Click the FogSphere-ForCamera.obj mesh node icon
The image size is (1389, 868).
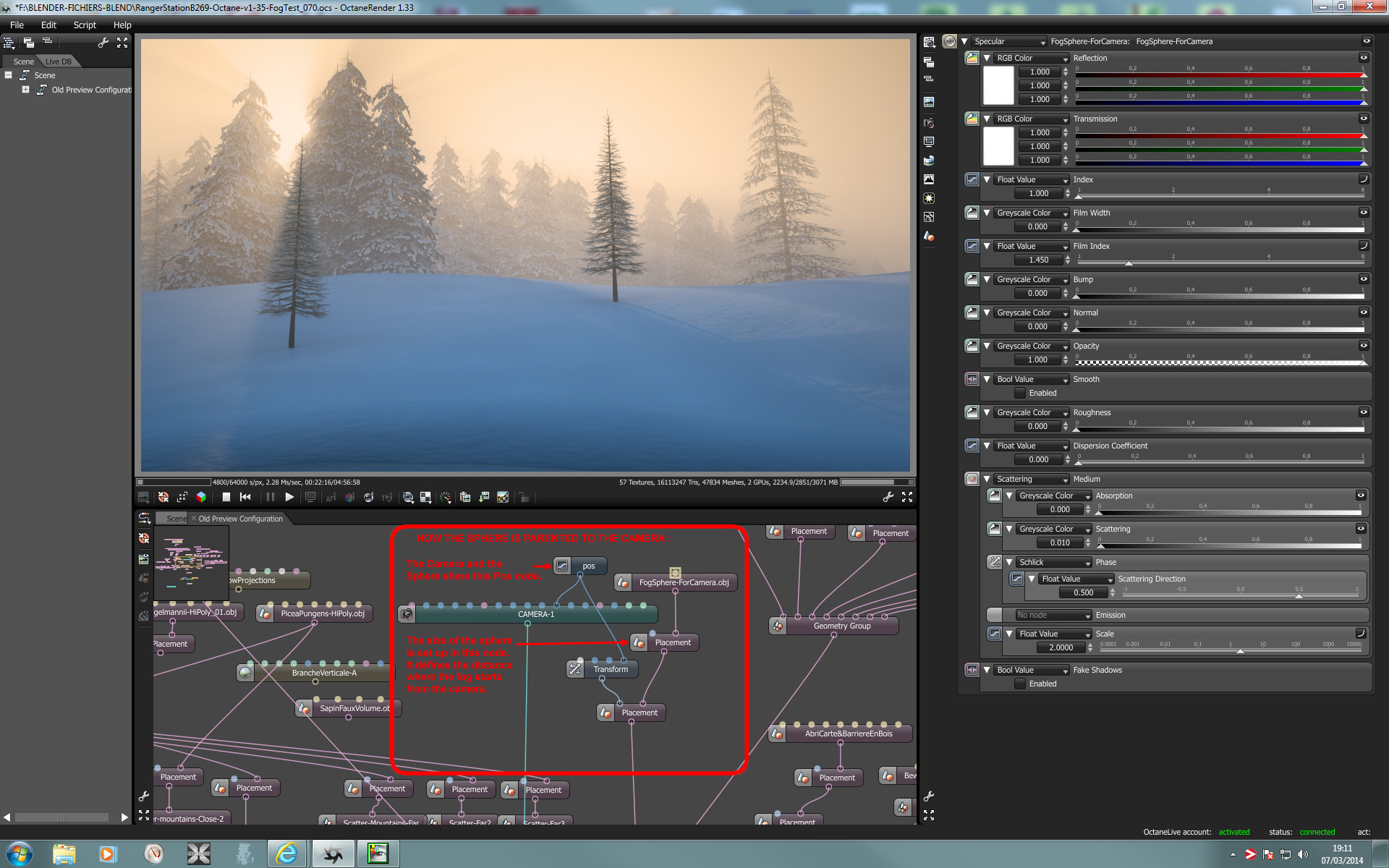point(624,582)
